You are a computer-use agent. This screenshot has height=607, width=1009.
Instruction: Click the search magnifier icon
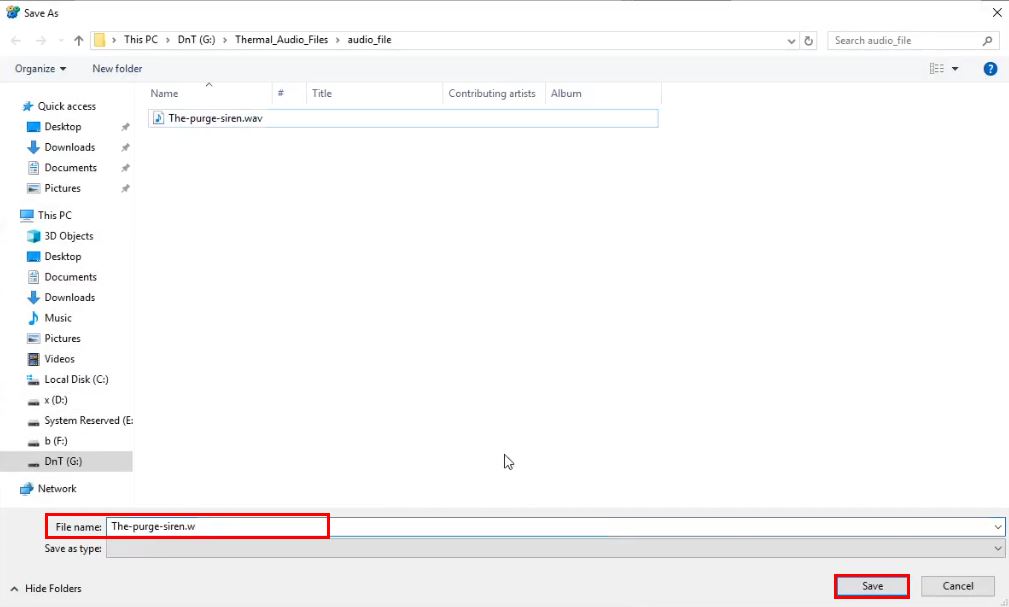tap(987, 41)
